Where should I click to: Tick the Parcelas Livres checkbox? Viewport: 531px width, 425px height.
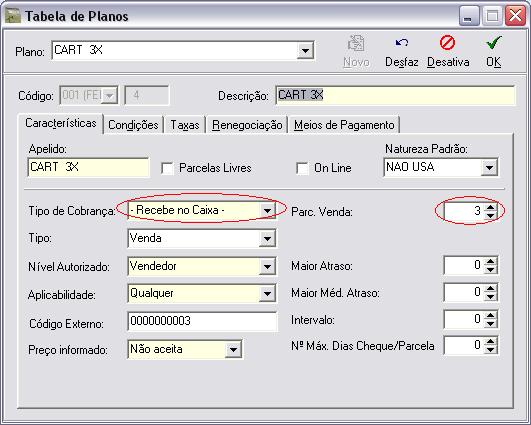coord(168,168)
